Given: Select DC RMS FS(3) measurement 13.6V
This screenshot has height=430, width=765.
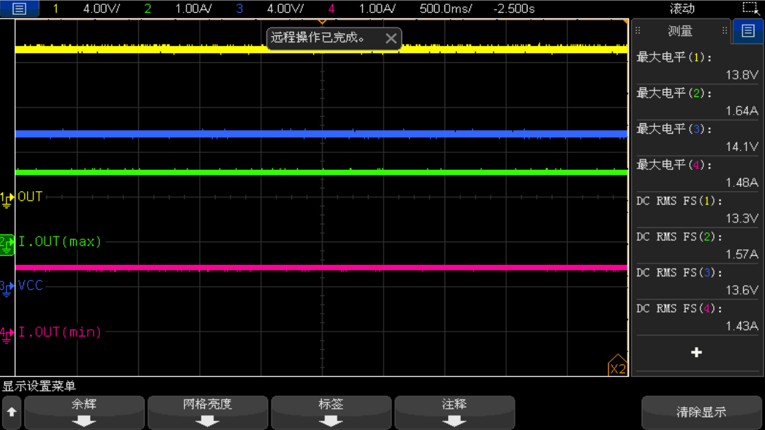Looking at the screenshot, I should 697,281.
